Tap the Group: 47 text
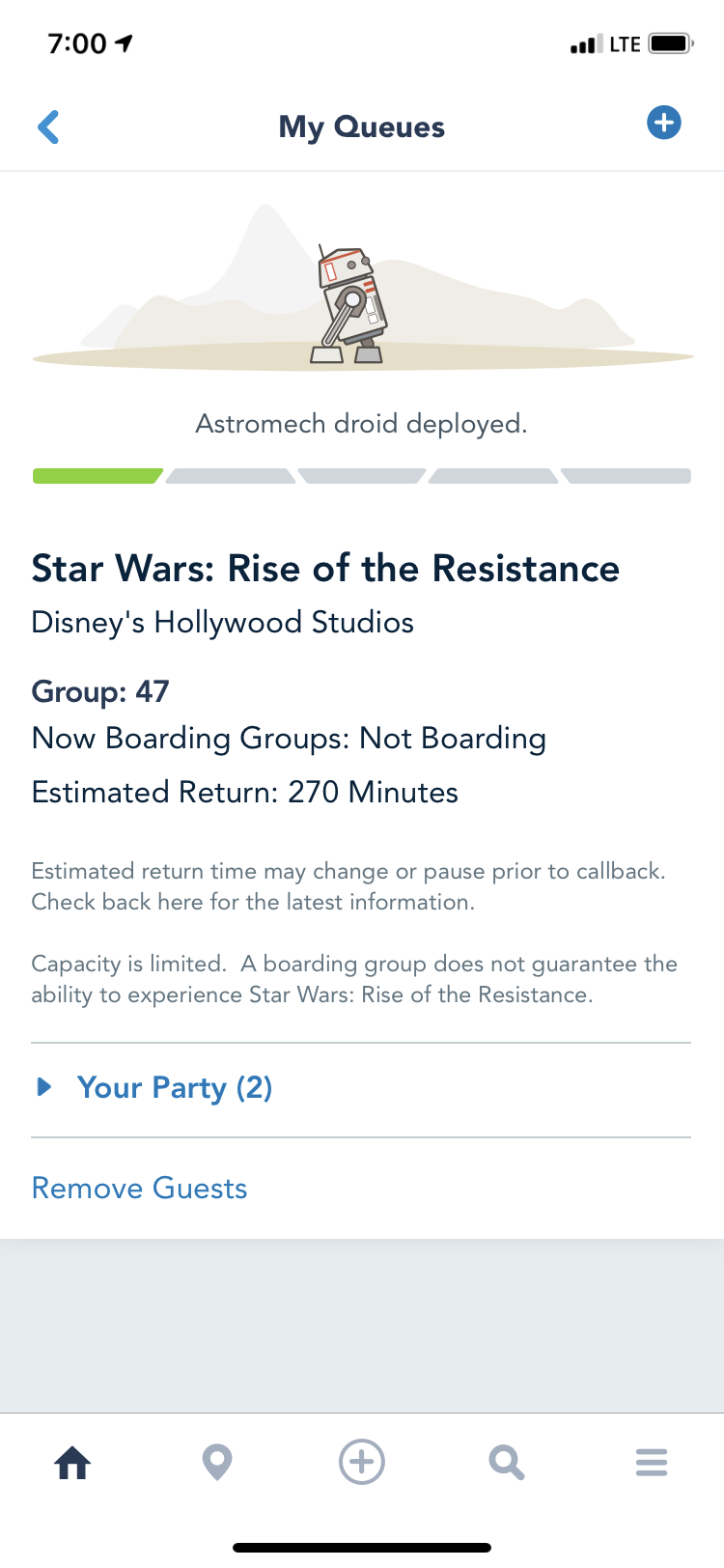This screenshot has height=1568, width=724. pos(100,691)
